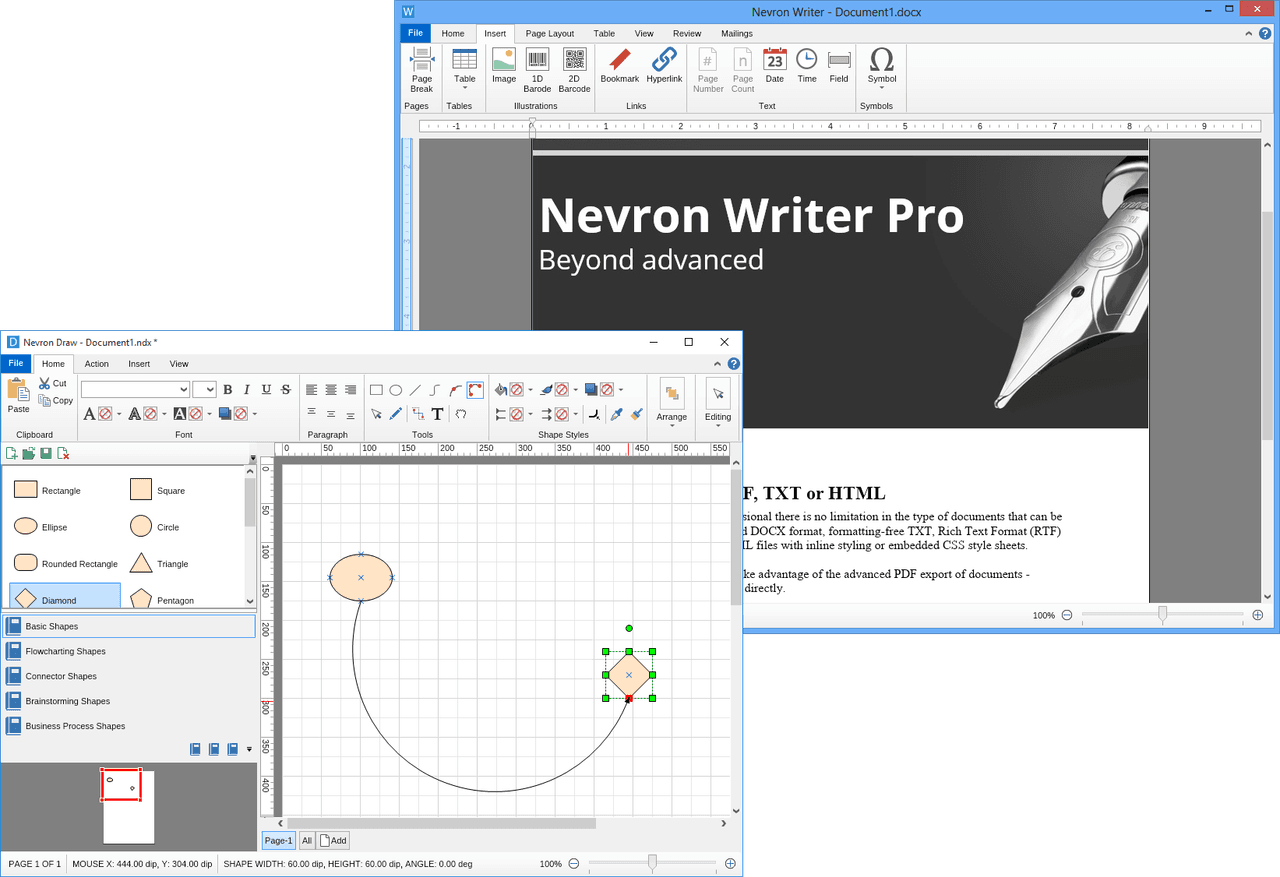Toggle Italic in Draw's Font group

click(247, 390)
